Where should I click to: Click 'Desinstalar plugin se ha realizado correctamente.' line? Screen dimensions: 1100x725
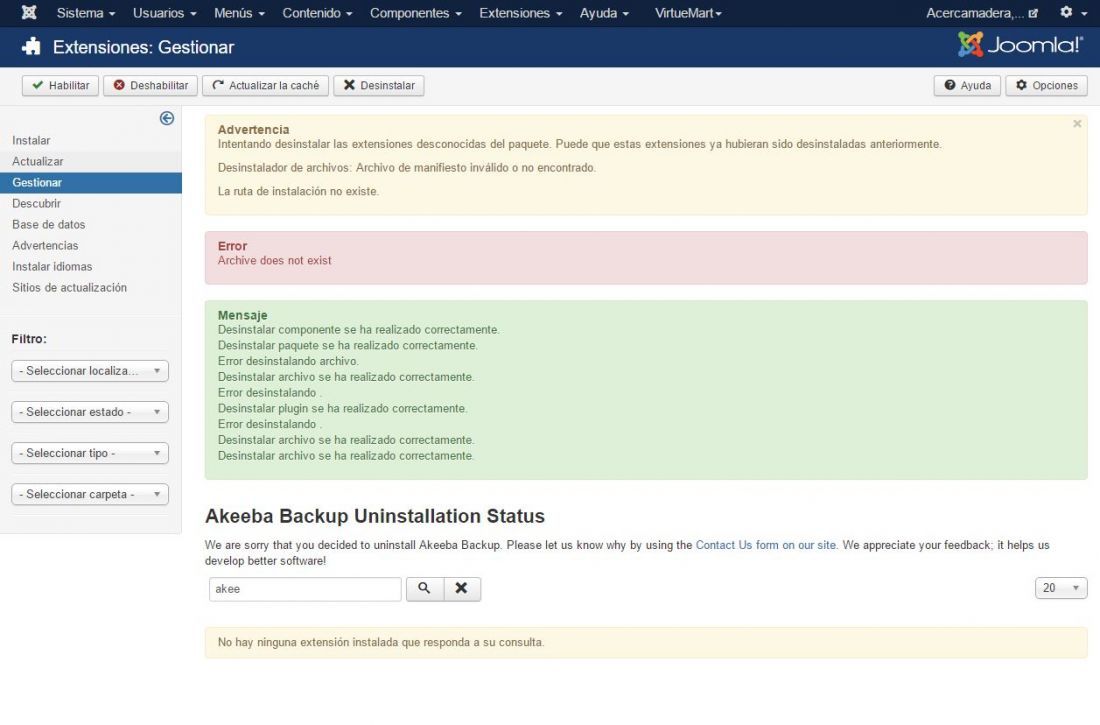[342, 408]
